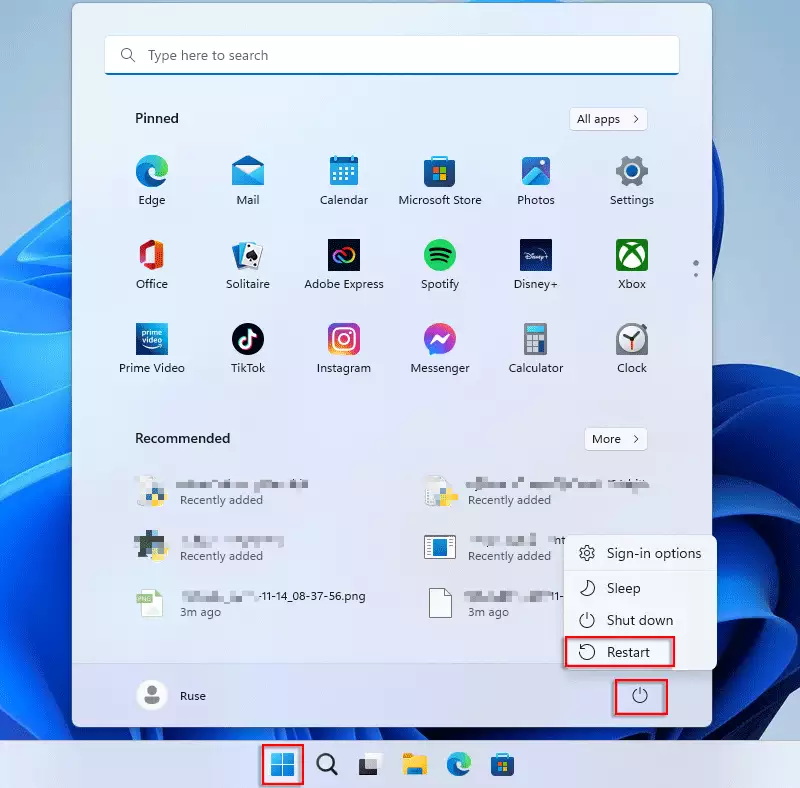Open the Spotify pinned app
Screen dimensions: 800x788
click(439, 256)
